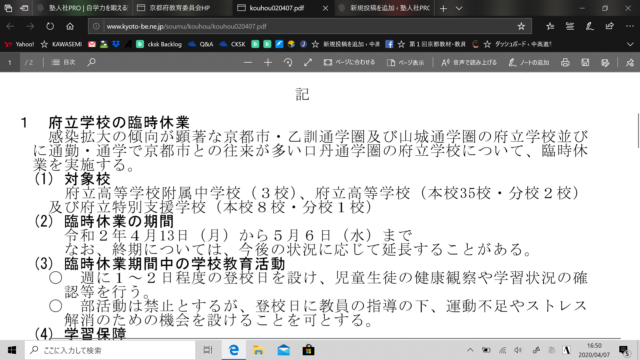The width and height of the screenshot is (640, 360).
Task: Set these tabs aside icon
Action: pos(24,8)
